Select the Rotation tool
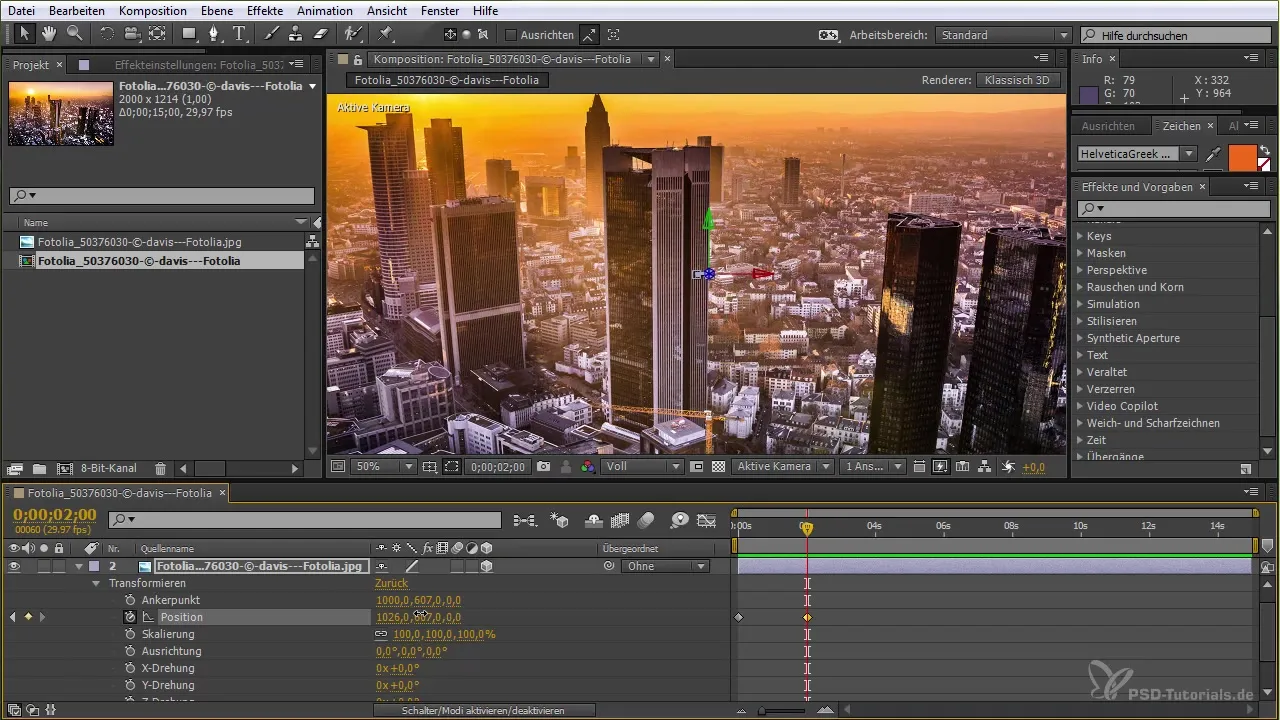 point(107,33)
